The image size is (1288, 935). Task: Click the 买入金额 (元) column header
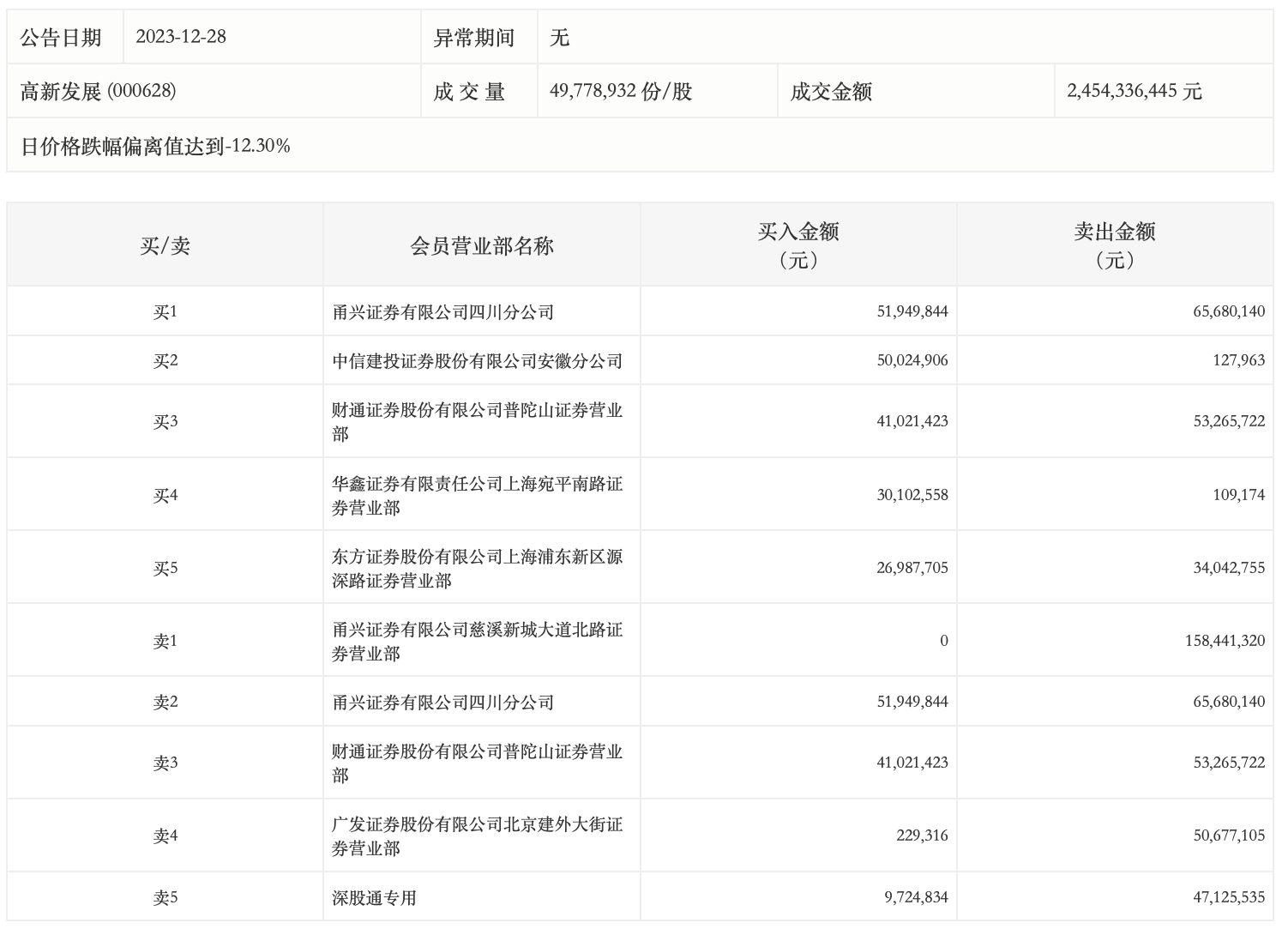coord(798,245)
